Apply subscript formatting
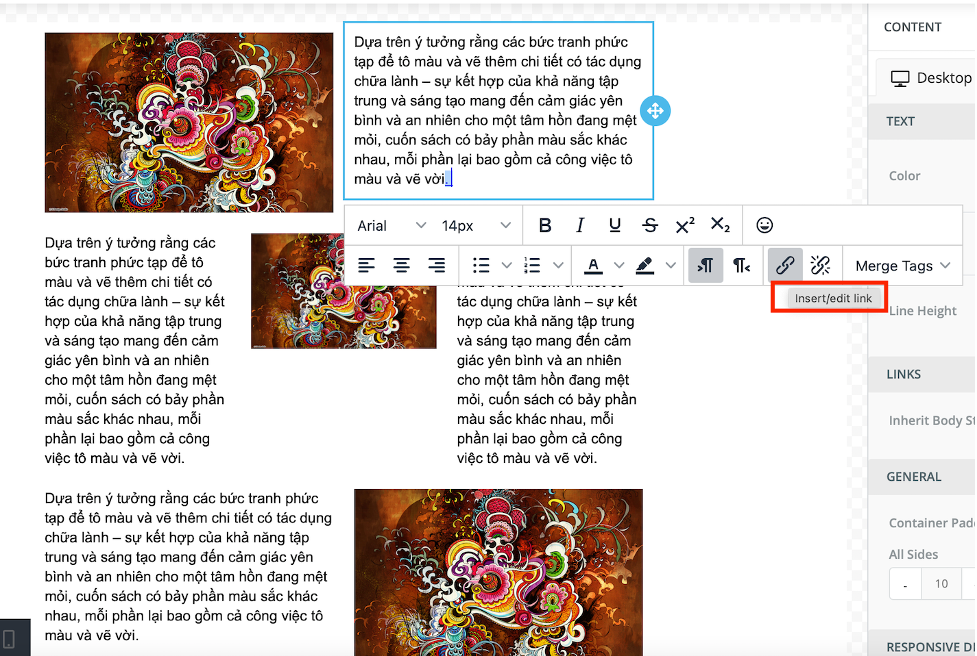Screen dimensions: 977x656 click(x=720, y=226)
